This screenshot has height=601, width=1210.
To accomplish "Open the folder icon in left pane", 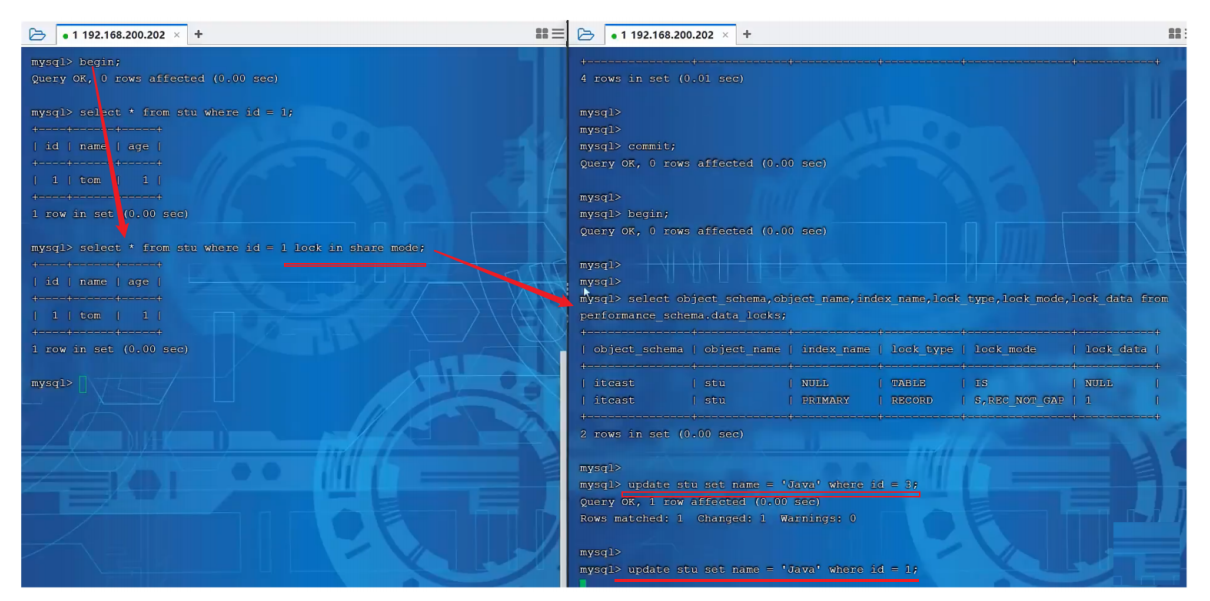I will 37,34.
